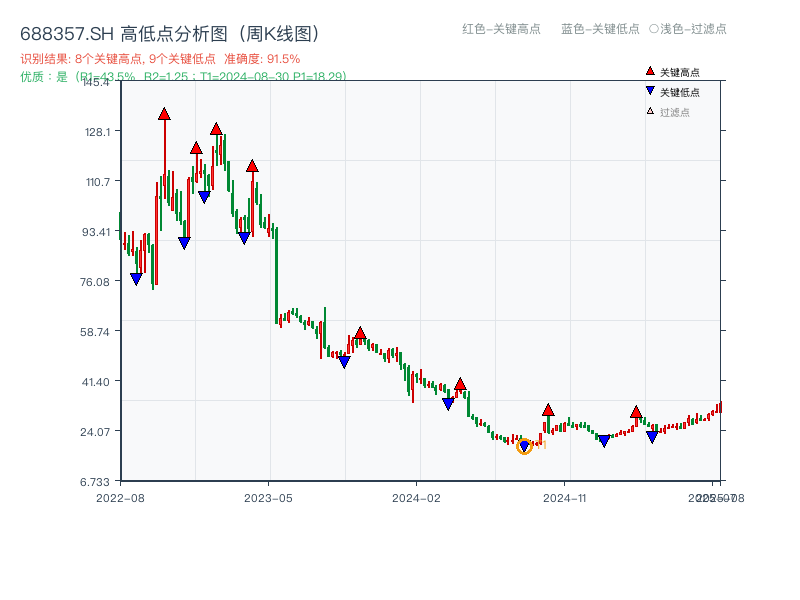Select the blue down-triangle marker below the 2024-02 area
Image resolution: width=800 pixels, height=600 pixels.
448,401
